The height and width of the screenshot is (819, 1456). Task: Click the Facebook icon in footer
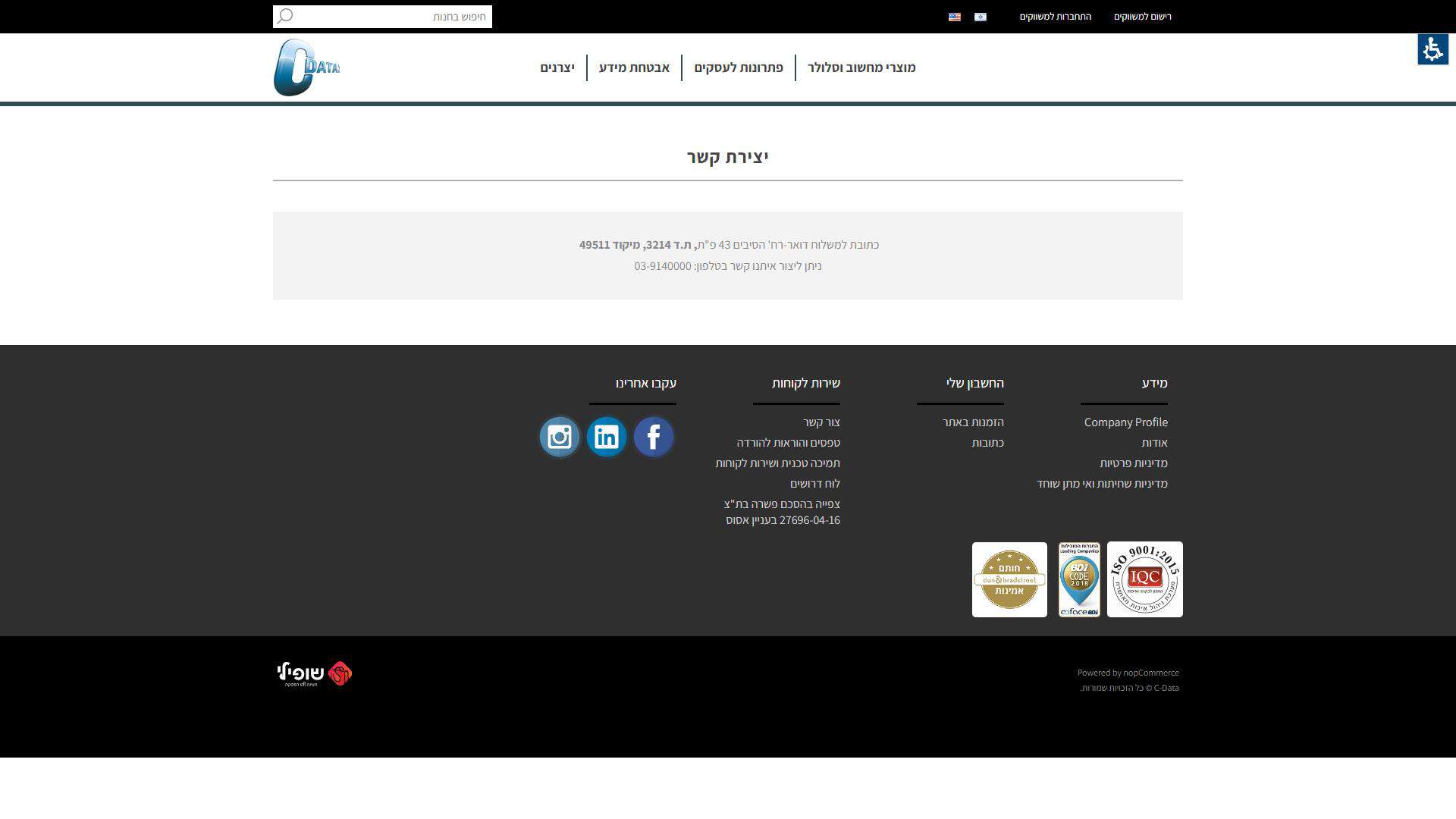pyautogui.click(x=653, y=437)
